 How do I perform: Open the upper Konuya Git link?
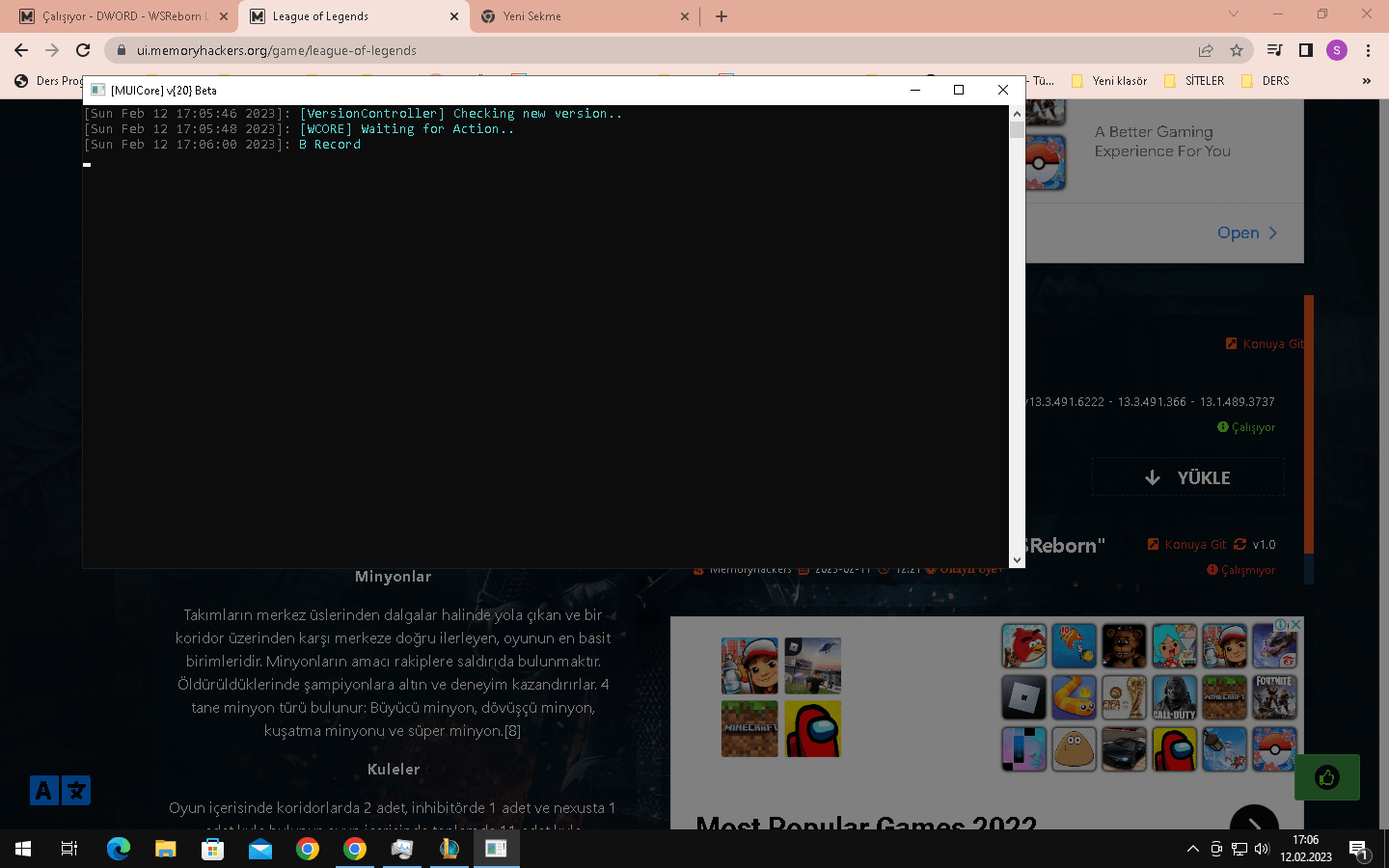click(x=1265, y=343)
